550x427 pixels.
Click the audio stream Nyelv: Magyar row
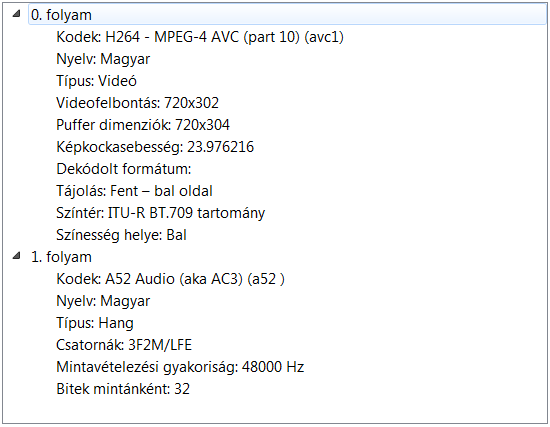[103, 301]
